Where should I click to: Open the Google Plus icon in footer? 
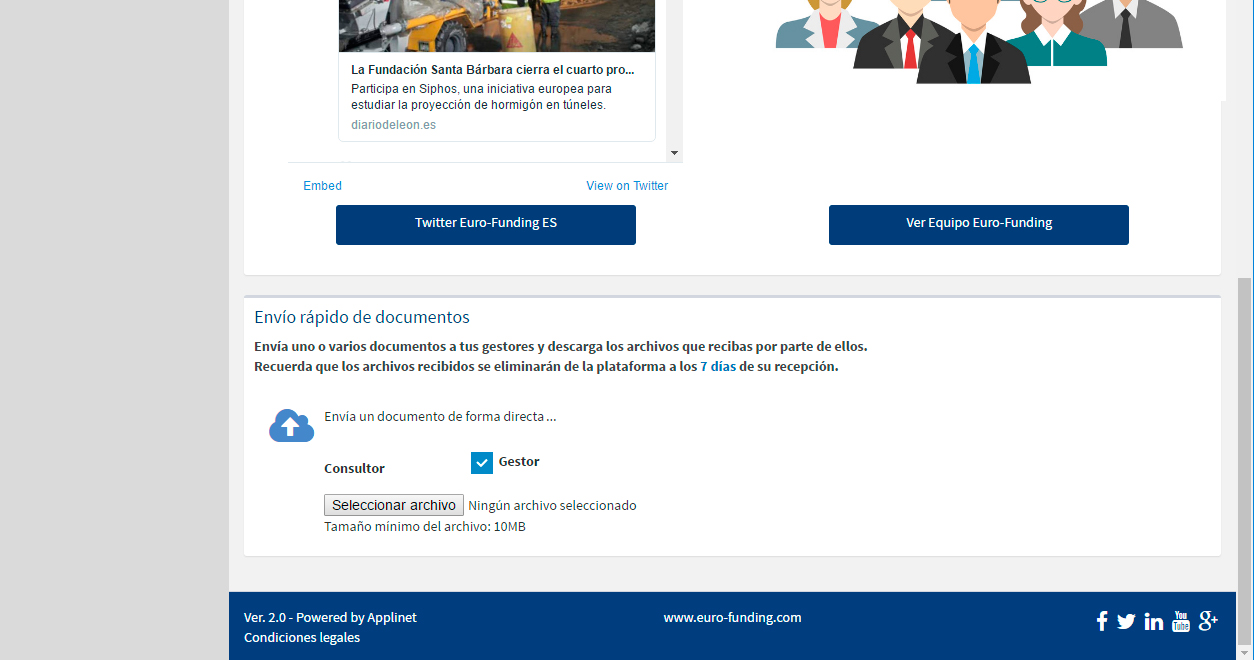coord(1208,621)
